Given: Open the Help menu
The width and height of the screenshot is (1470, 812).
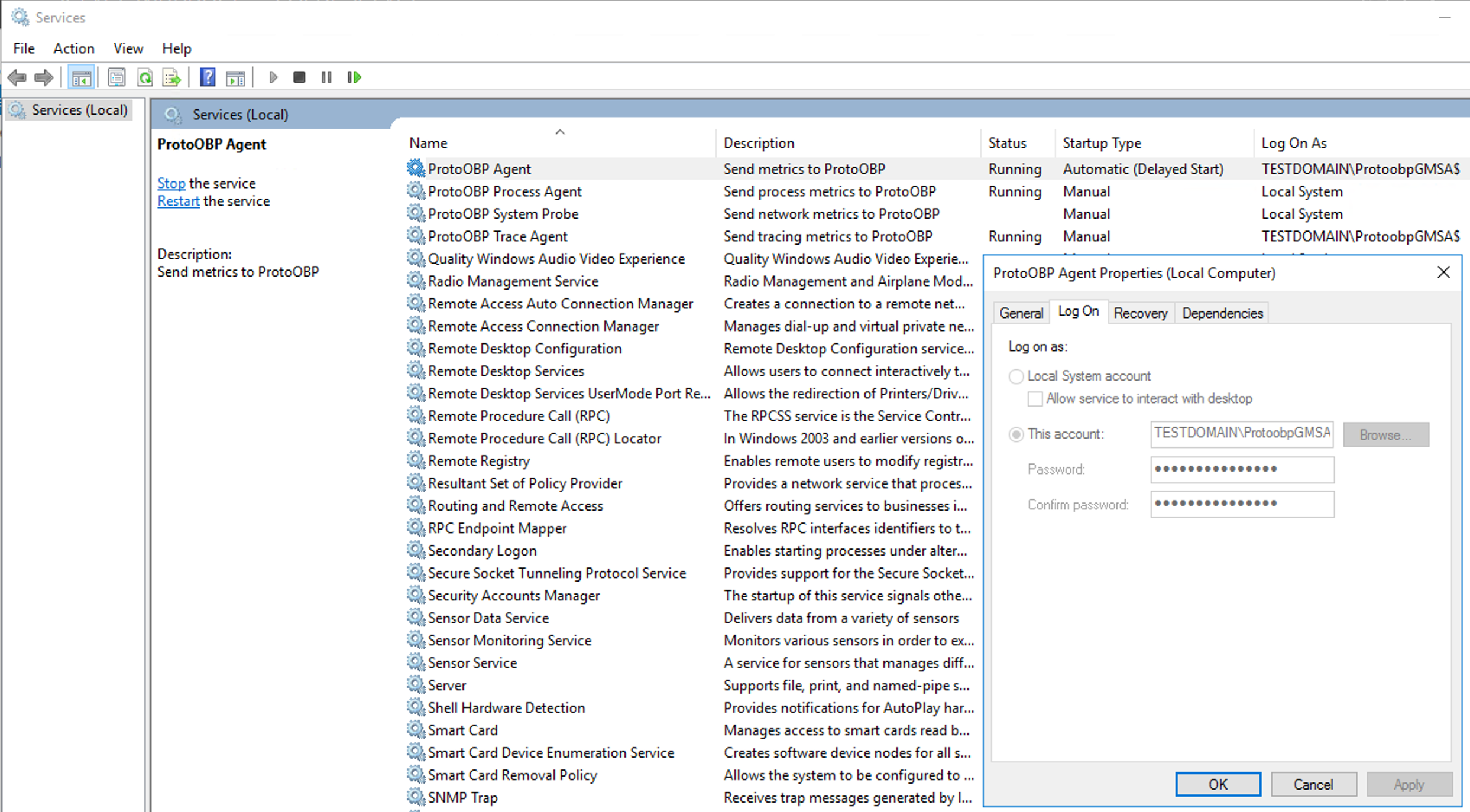Looking at the screenshot, I should [x=177, y=48].
